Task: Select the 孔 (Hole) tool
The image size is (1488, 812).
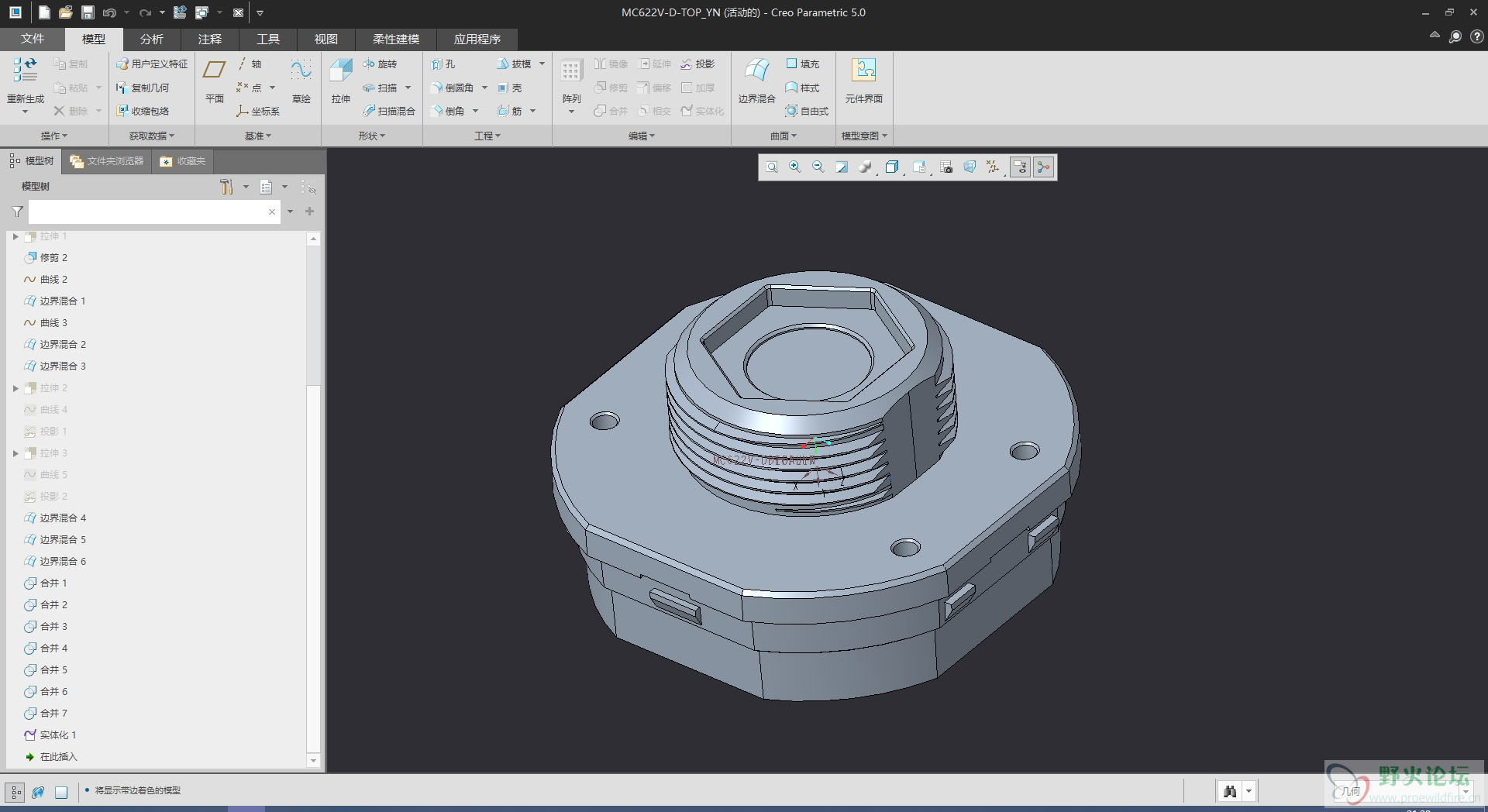Action: 443,64
